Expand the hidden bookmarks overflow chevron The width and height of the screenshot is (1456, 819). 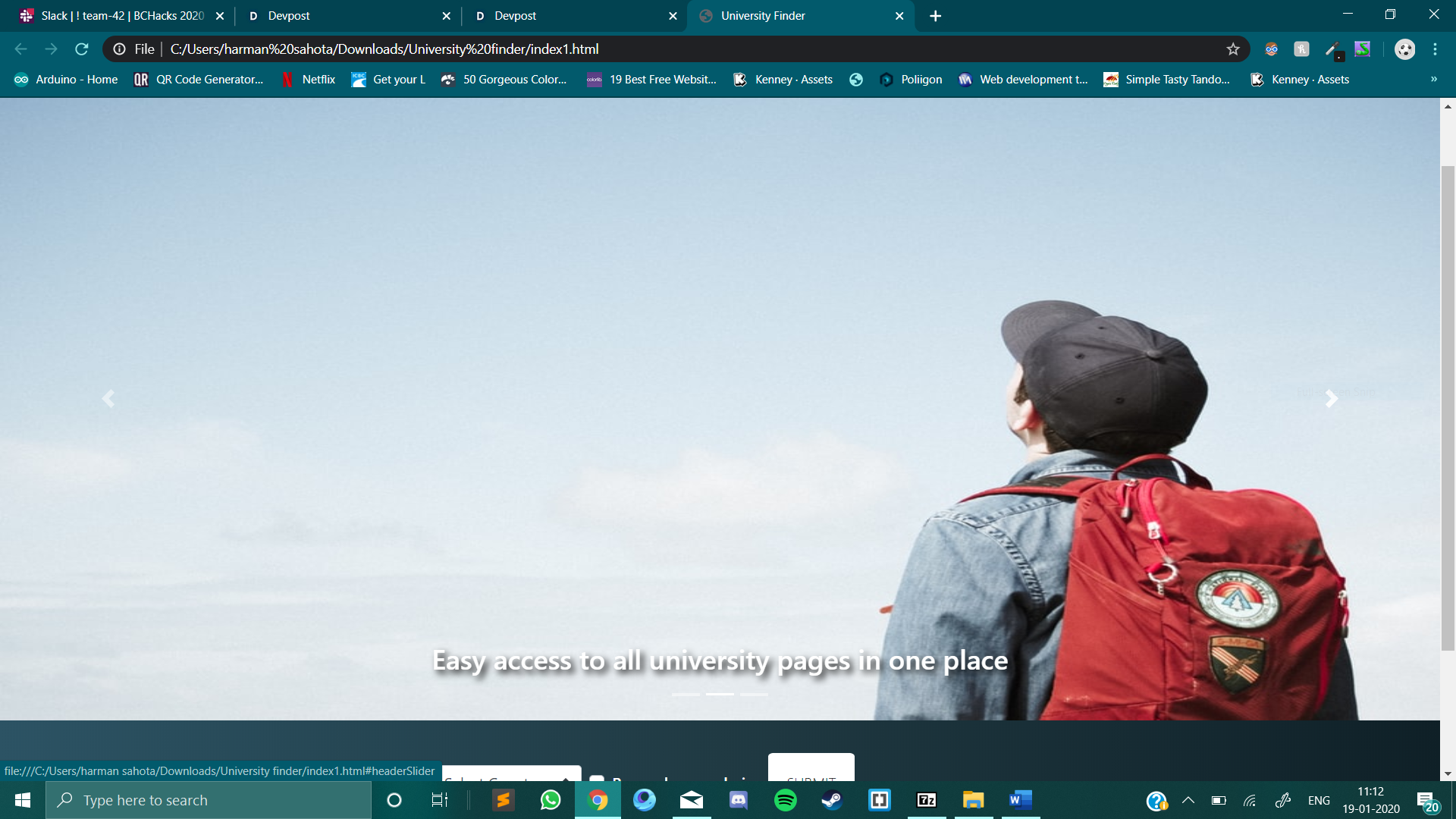click(1434, 79)
